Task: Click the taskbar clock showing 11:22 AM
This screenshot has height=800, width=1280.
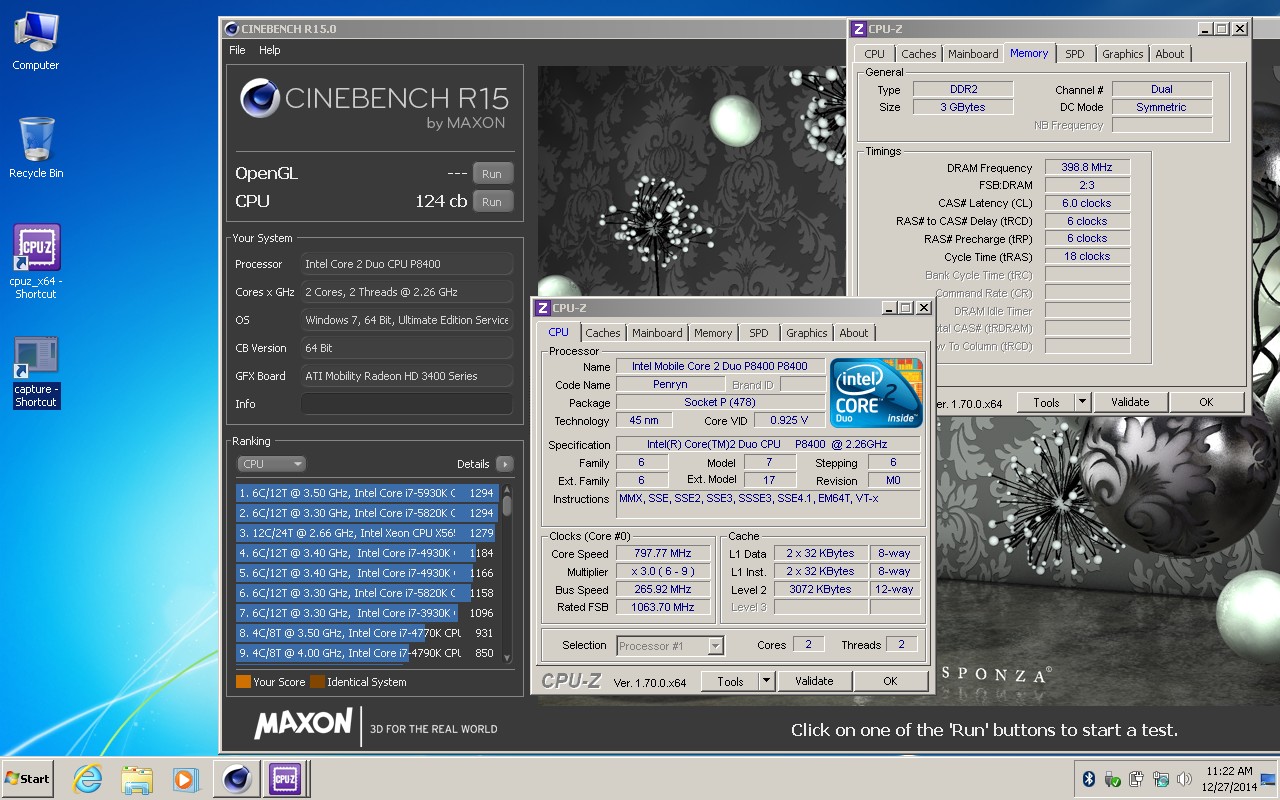Action: [1229, 779]
